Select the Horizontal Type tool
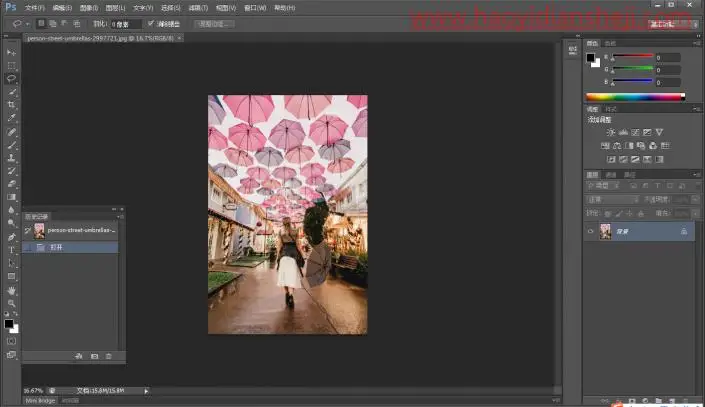Viewport: 705px width, 407px height. [x=11, y=250]
